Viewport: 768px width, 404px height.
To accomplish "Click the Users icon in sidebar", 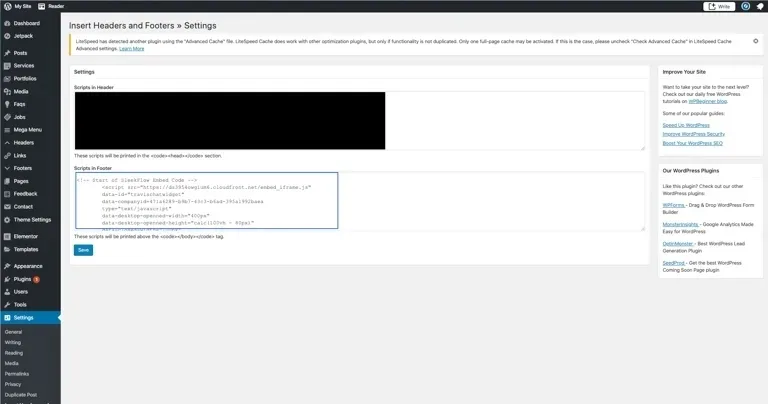I will point(7,292).
